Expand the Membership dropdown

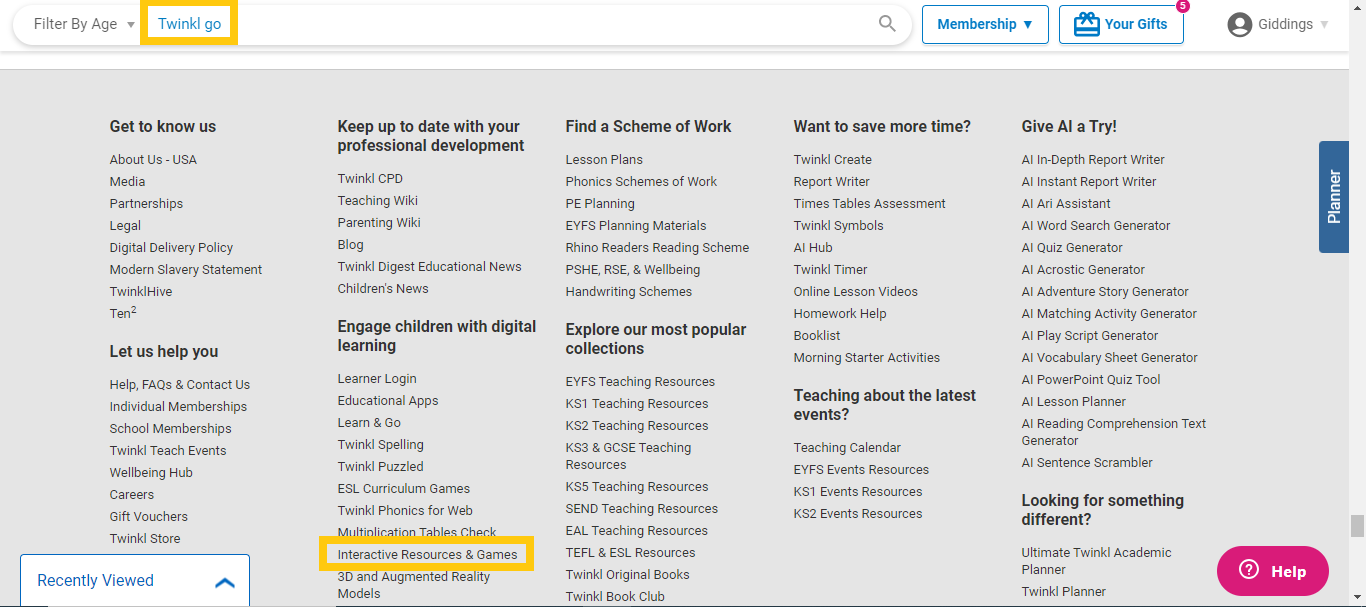click(x=985, y=24)
